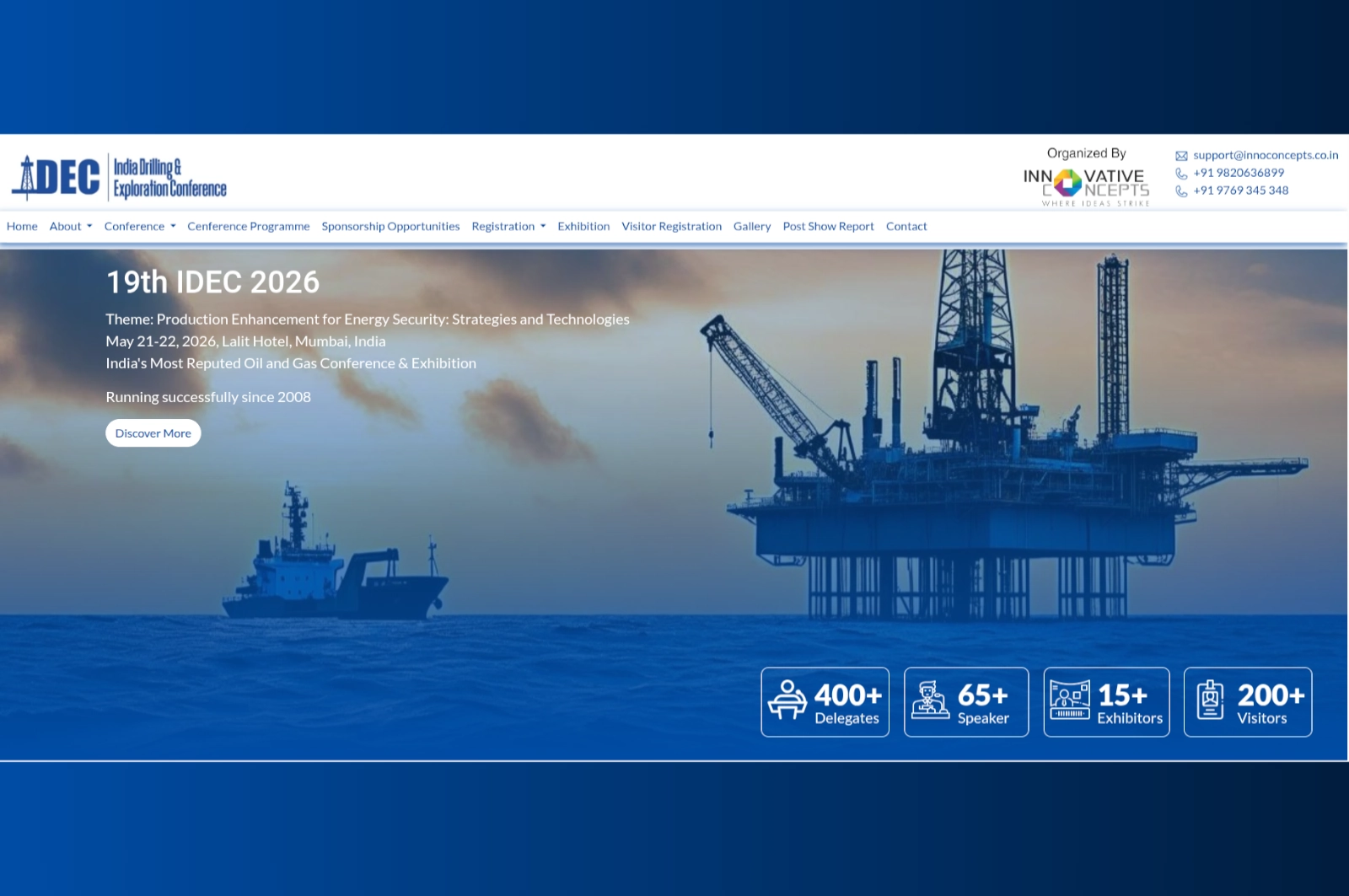Click the Innovative Concepts organizer logo

pyautogui.click(x=1086, y=185)
